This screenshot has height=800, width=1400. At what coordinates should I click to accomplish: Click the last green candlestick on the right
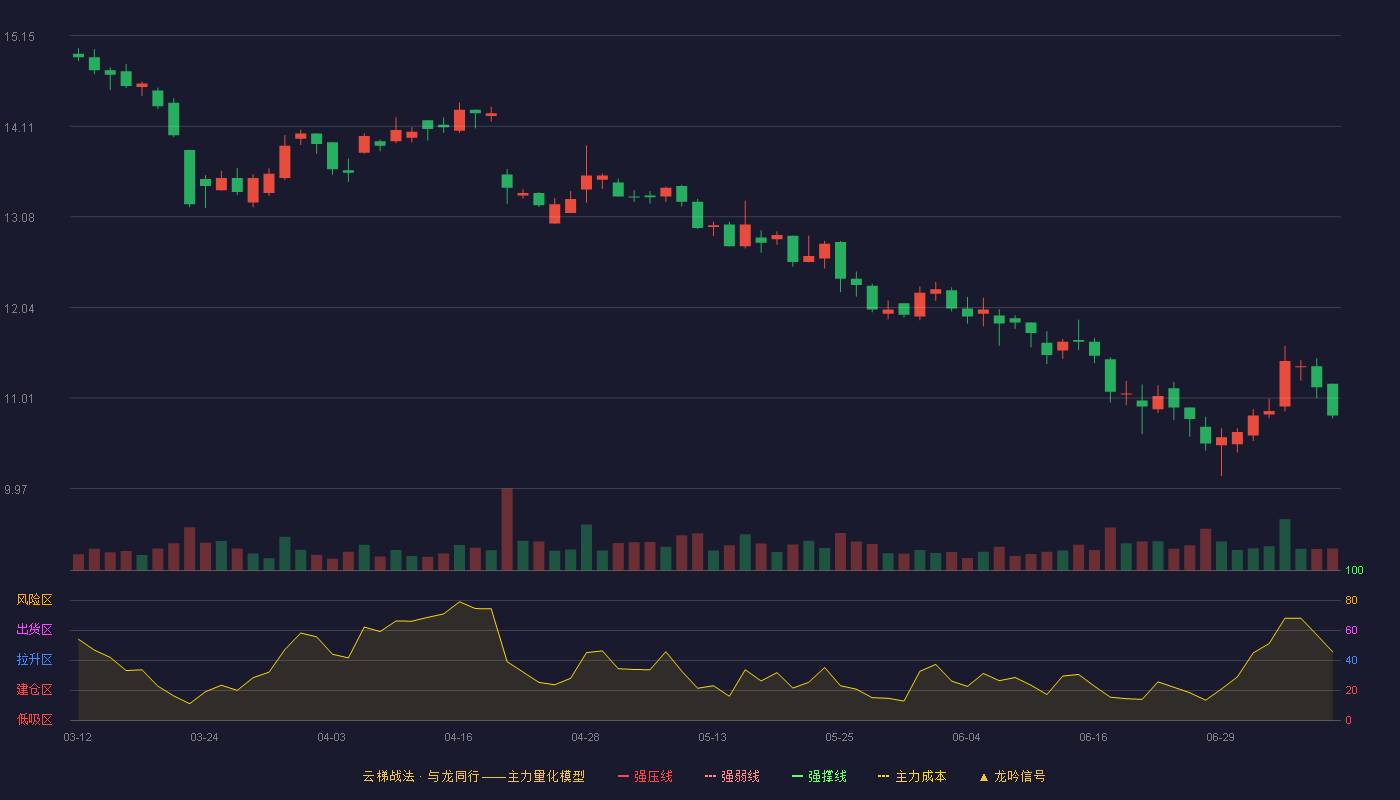pyautogui.click(x=1332, y=399)
